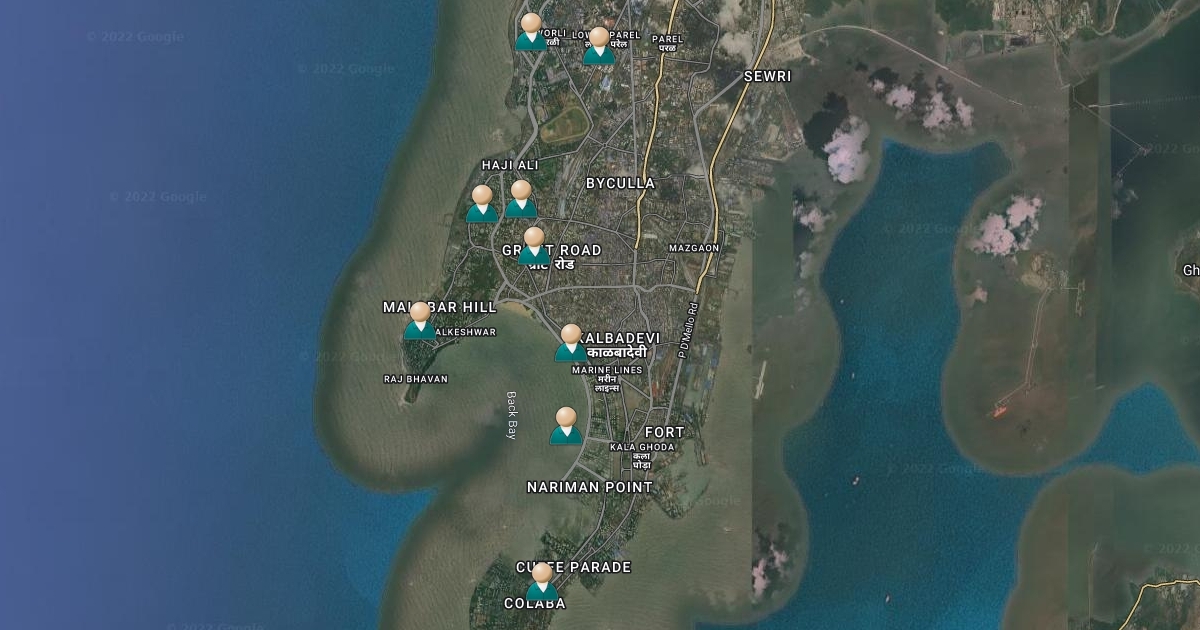This screenshot has height=630, width=1200.
Task: Click the Fort area label
Action: (665, 432)
